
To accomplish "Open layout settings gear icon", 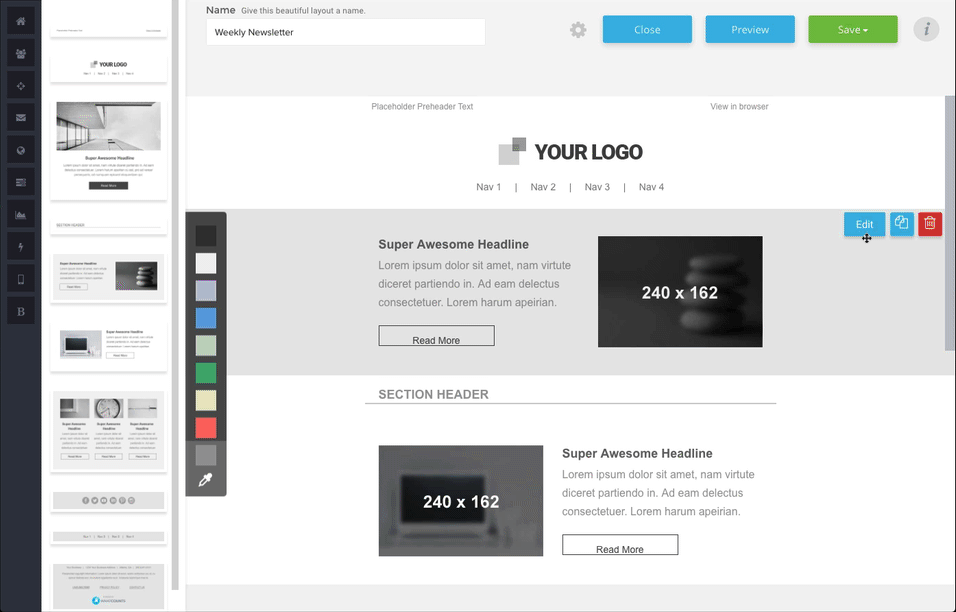I will [578, 30].
